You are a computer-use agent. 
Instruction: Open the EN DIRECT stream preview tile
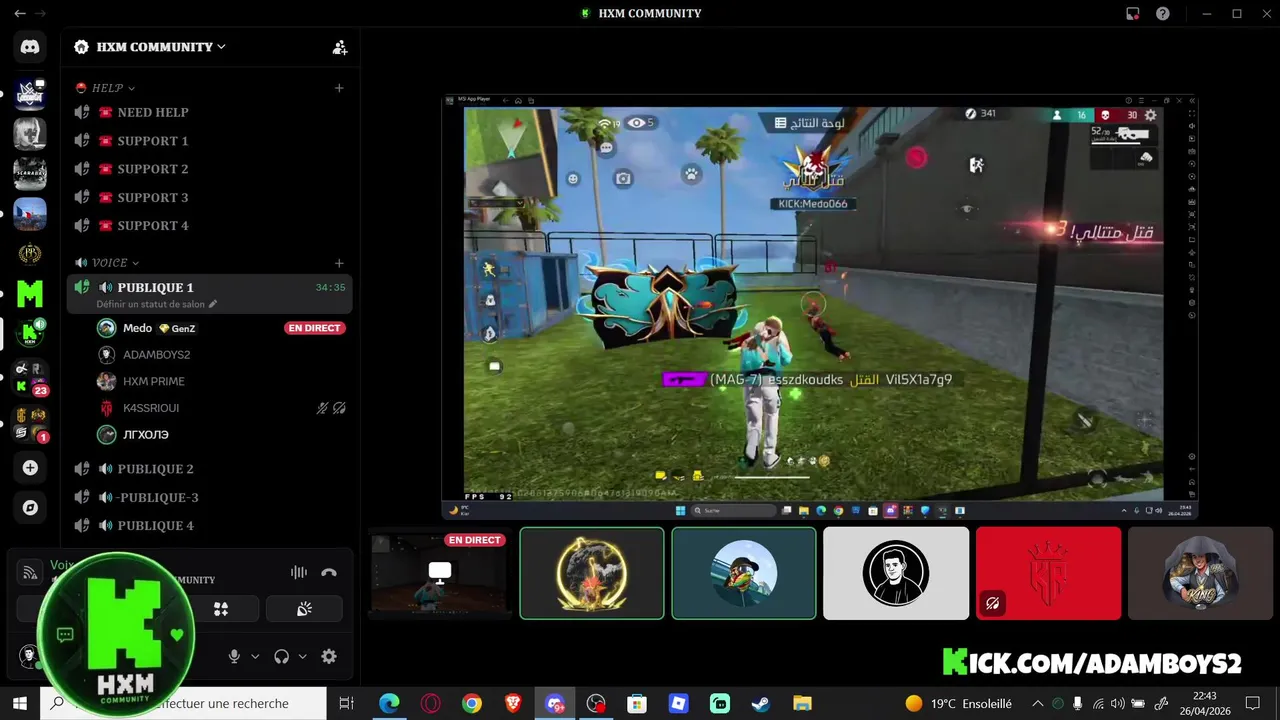(x=440, y=574)
